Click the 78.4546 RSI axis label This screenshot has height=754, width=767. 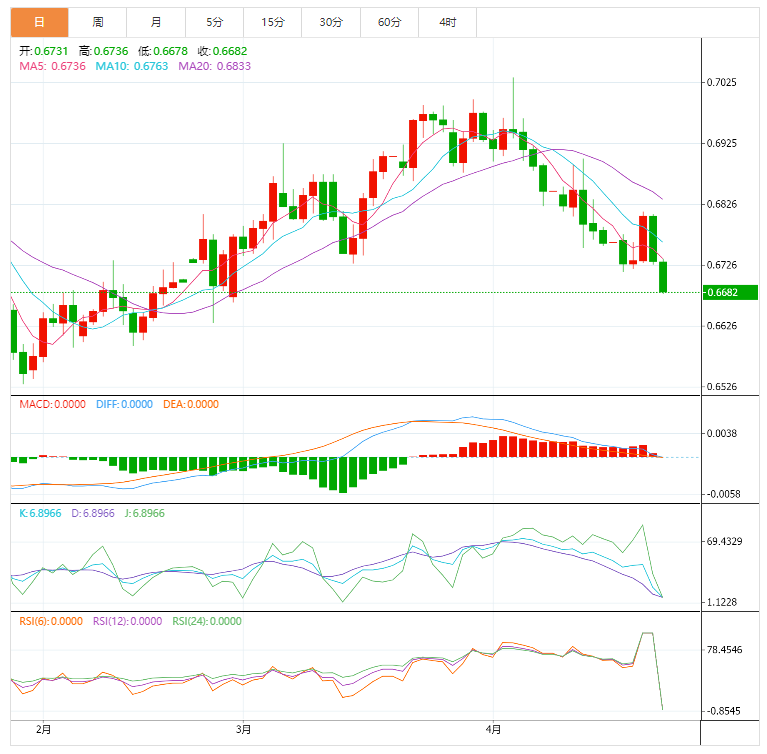(x=724, y=650)
